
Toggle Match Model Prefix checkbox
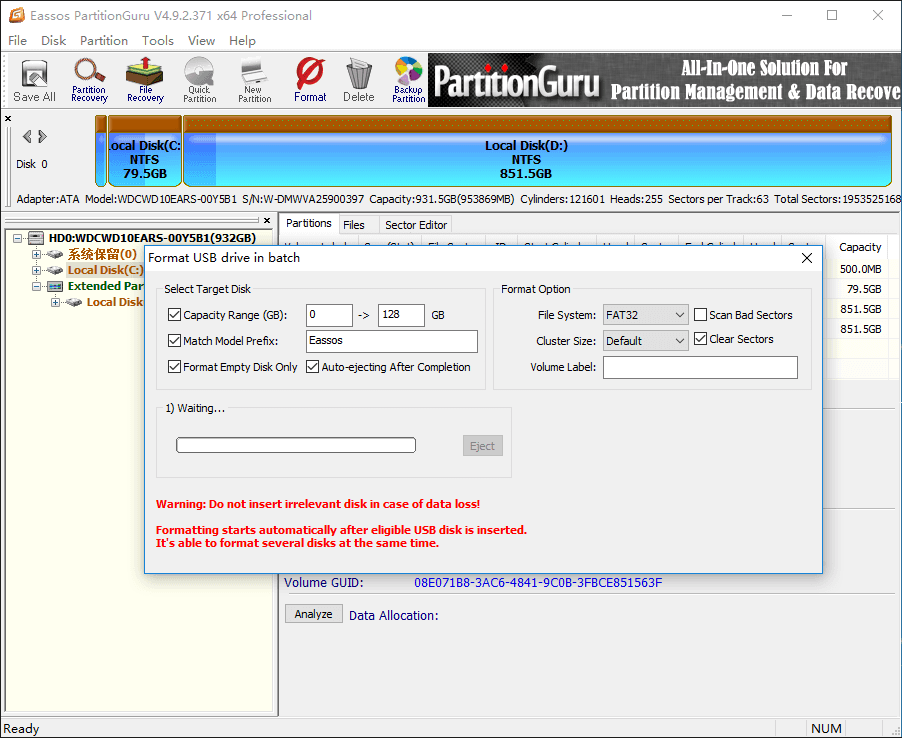point(174,341)
